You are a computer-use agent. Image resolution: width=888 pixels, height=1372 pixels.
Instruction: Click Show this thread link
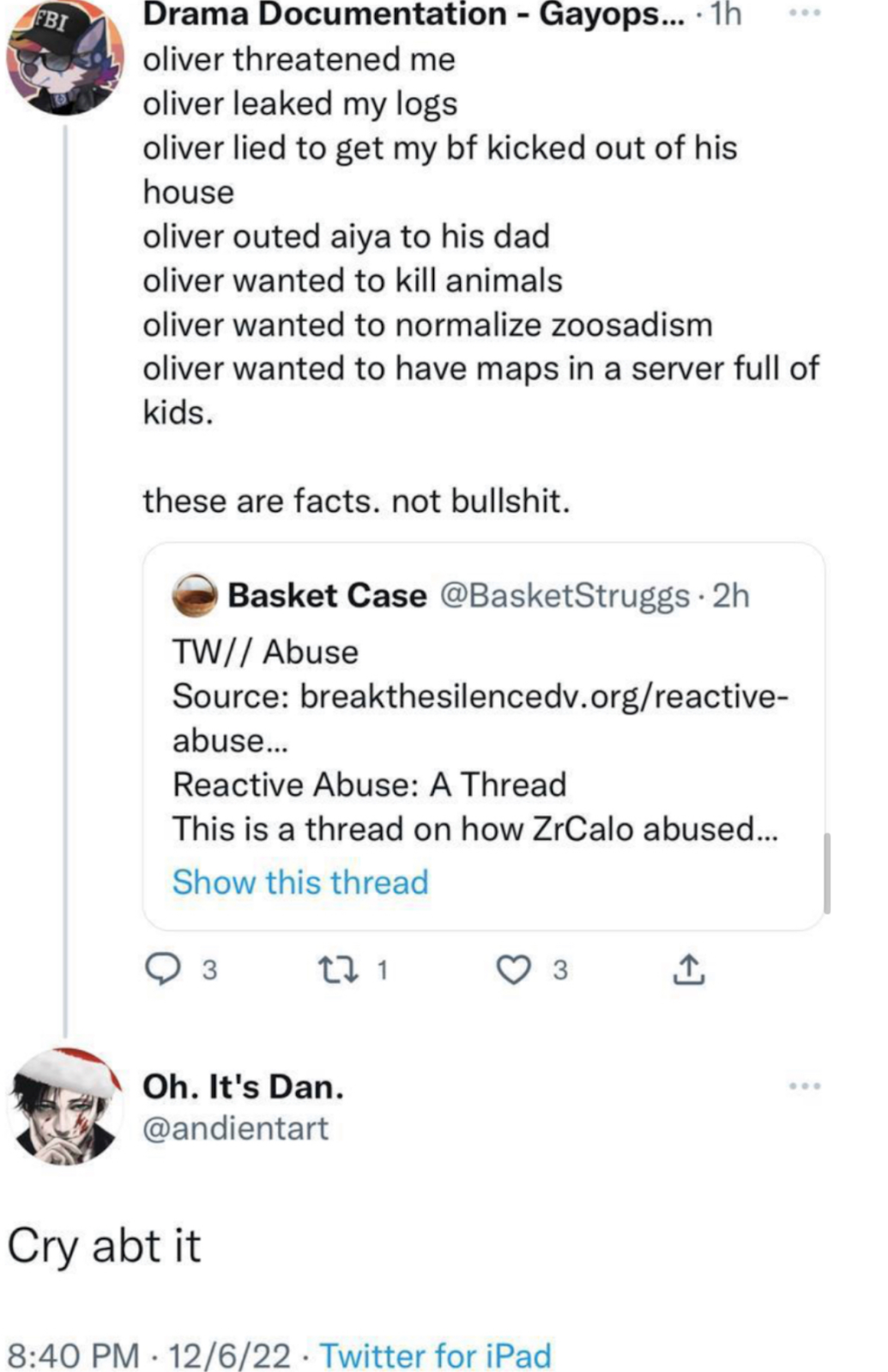[300, 882]
